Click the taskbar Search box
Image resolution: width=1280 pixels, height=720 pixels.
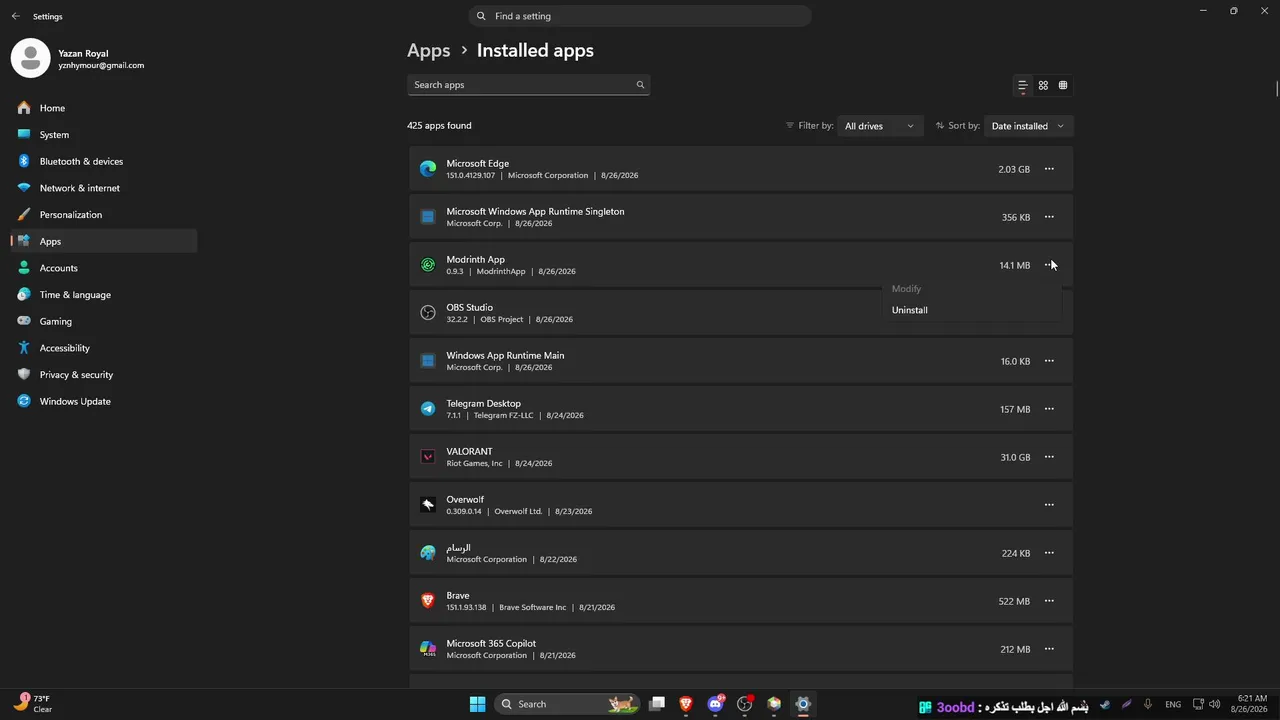pyautogui.click(x=568, y=704)
